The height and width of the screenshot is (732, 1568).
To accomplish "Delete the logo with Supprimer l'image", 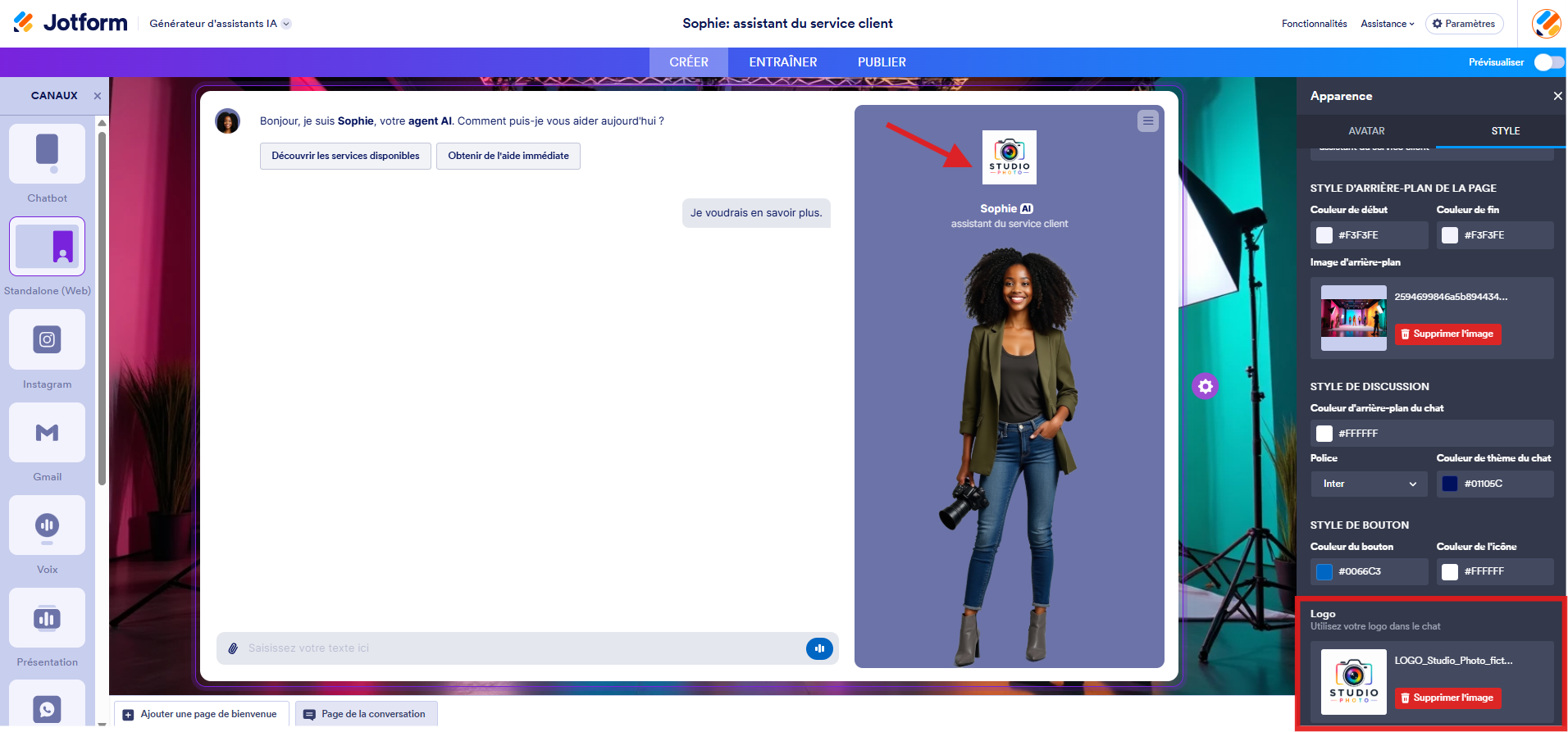I will point(1448,698).
